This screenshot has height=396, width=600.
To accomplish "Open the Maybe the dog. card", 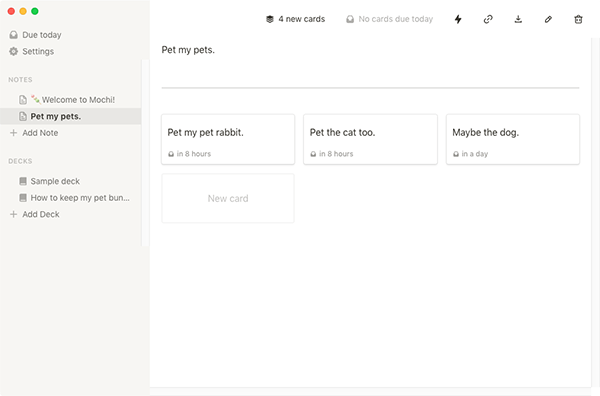I will [513, 139].
